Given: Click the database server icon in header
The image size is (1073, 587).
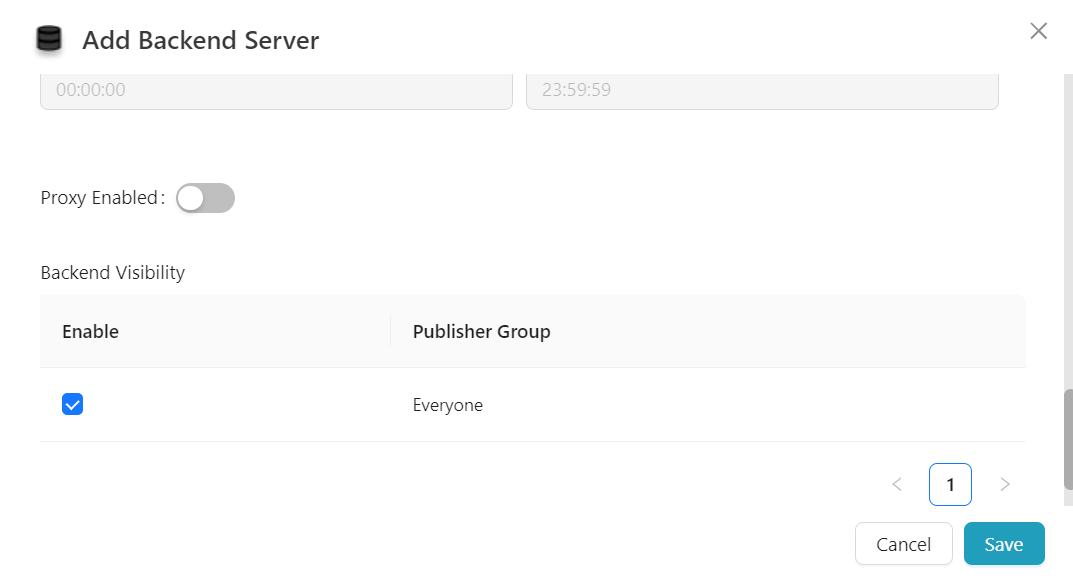Looking at the screenshot, I should pyautogui.click(x=48, y=40).
